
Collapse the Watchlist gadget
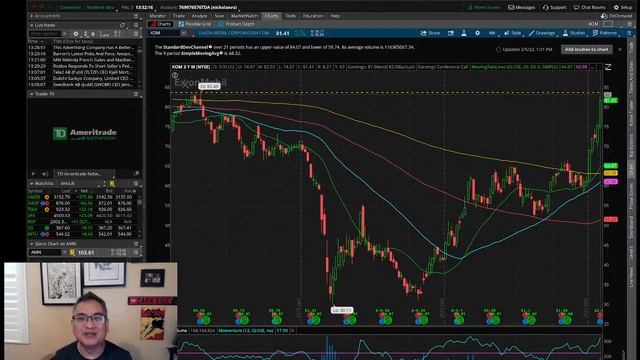(x=31, y=184)
